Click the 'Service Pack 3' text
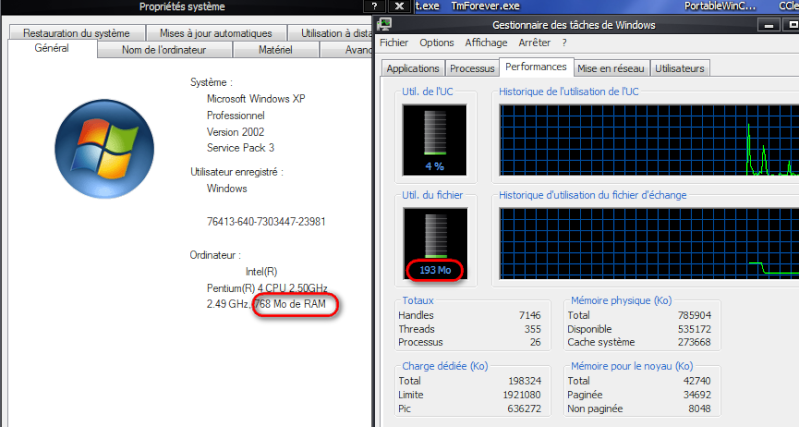799x427 pixels. (241, 148)
